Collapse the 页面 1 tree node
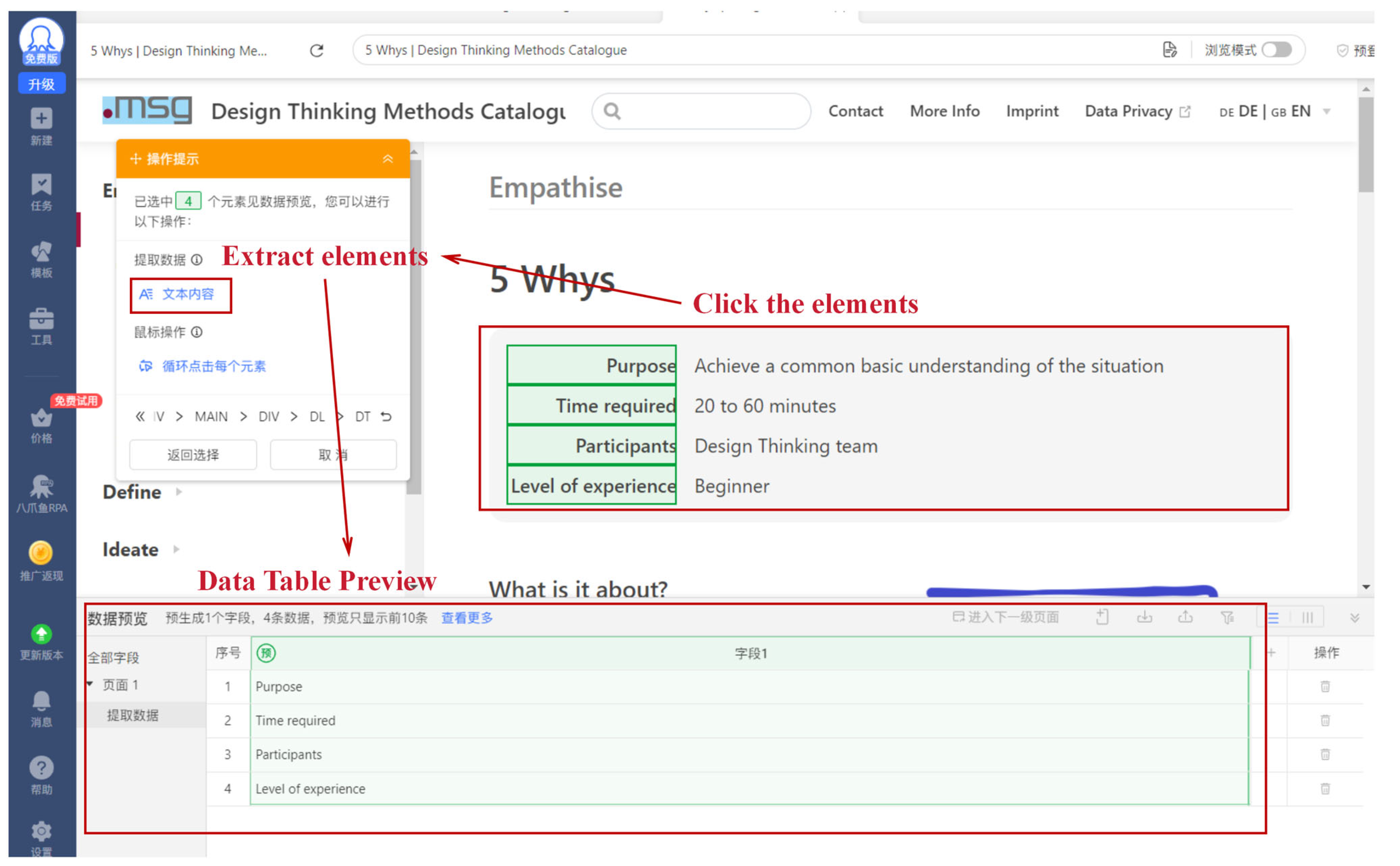Image resolution: width=1400 pixels, height=866 pixels. (x=90, y=684)
